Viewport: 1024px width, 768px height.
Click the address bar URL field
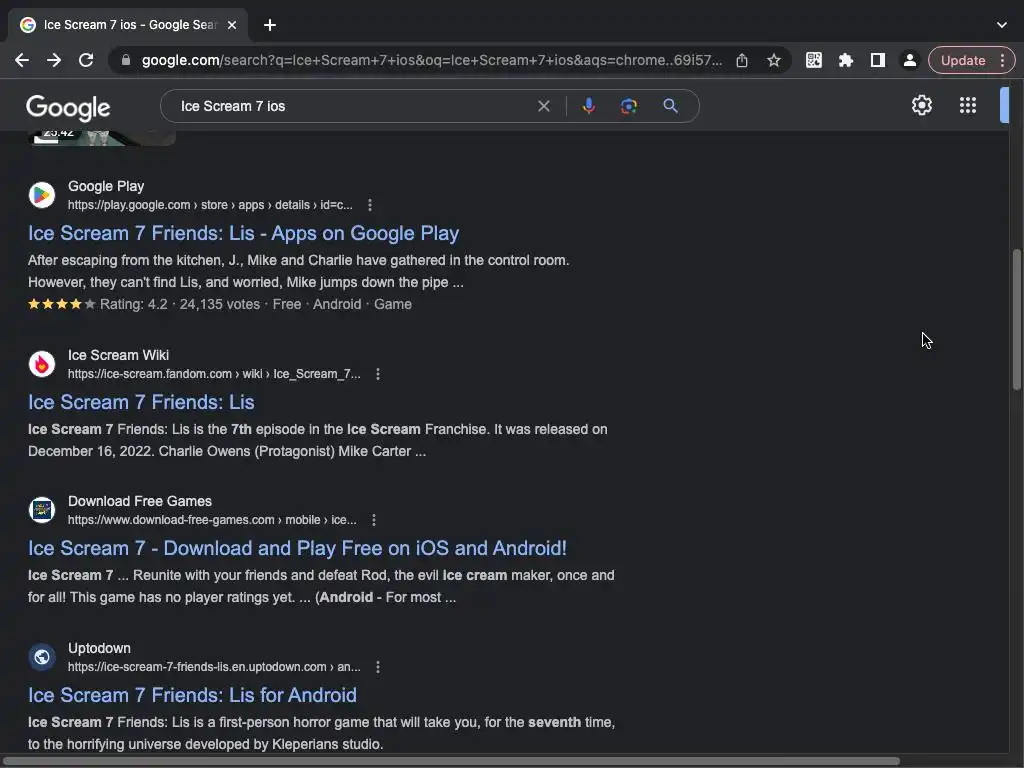tap(432, 60)
